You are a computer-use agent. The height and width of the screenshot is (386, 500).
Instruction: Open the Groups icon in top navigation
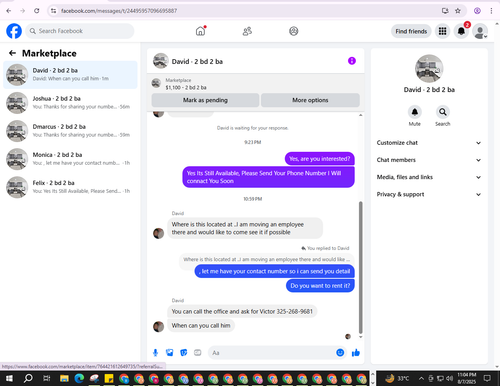tap(293, 31)
